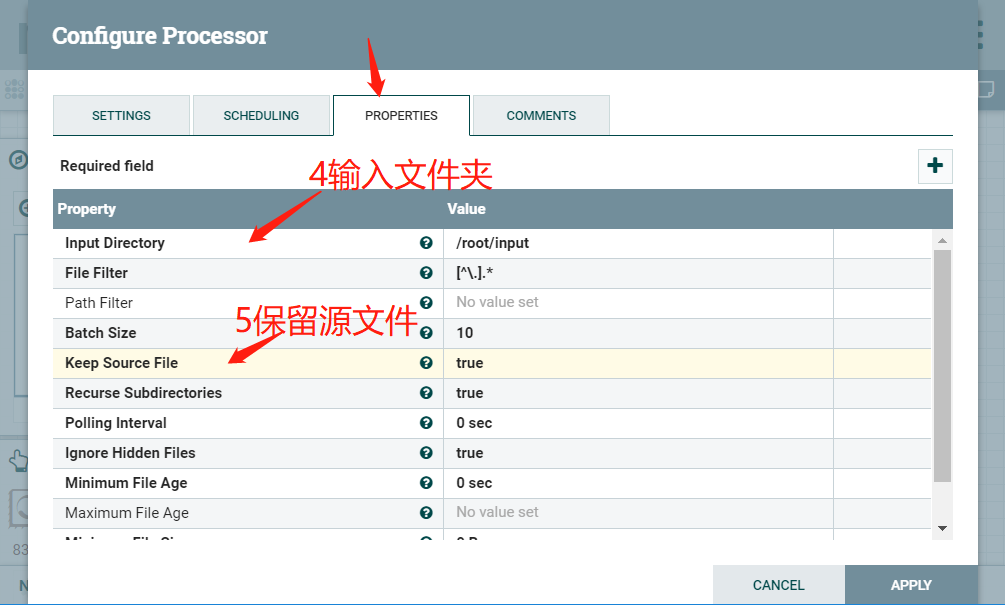The image size is (1005, 605).
Task: Click the properties table scrollbar thumb
Action: click(942, 365)
